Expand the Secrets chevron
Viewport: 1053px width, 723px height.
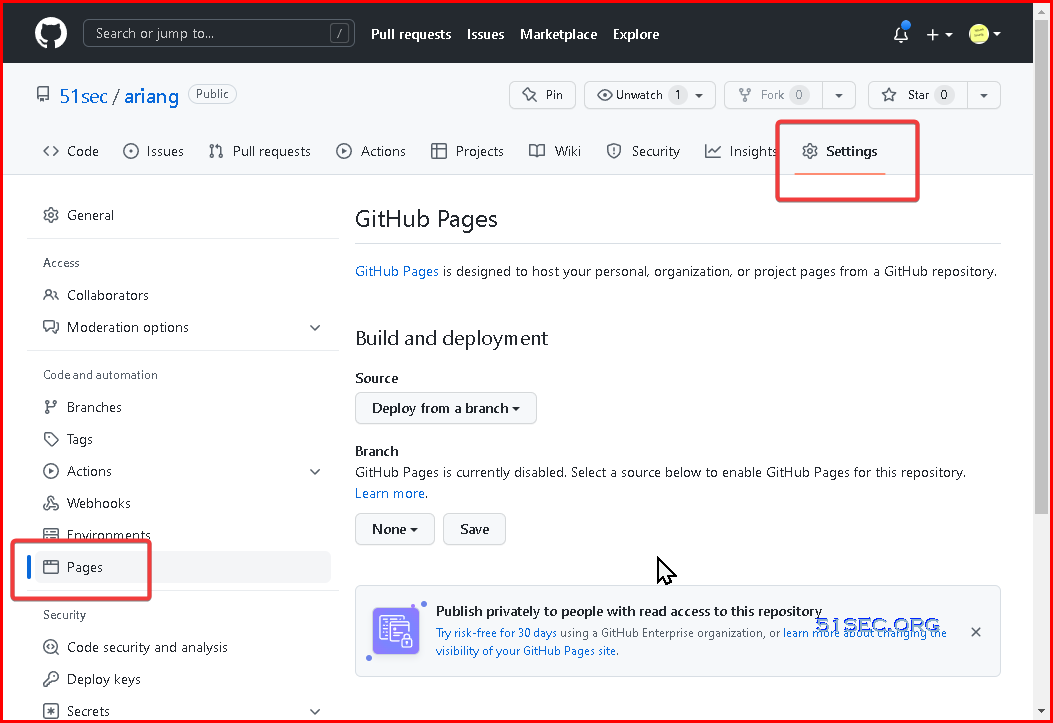[x=315, y=711]
